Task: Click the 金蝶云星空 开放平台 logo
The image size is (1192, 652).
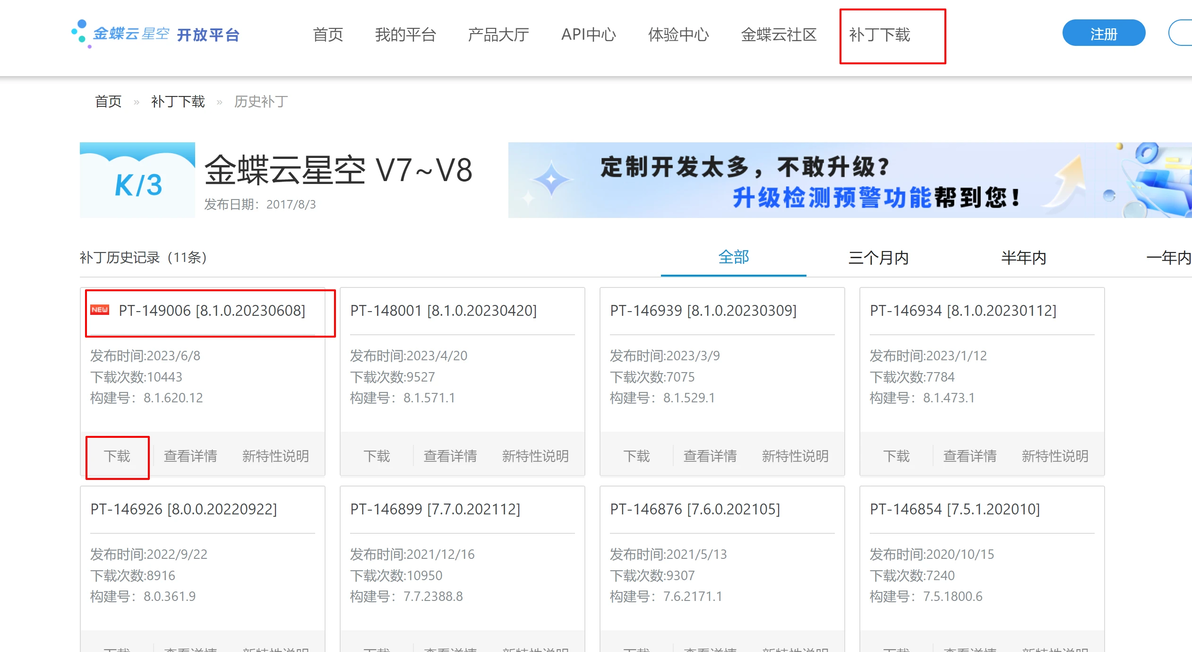Action: click(156, 34)
